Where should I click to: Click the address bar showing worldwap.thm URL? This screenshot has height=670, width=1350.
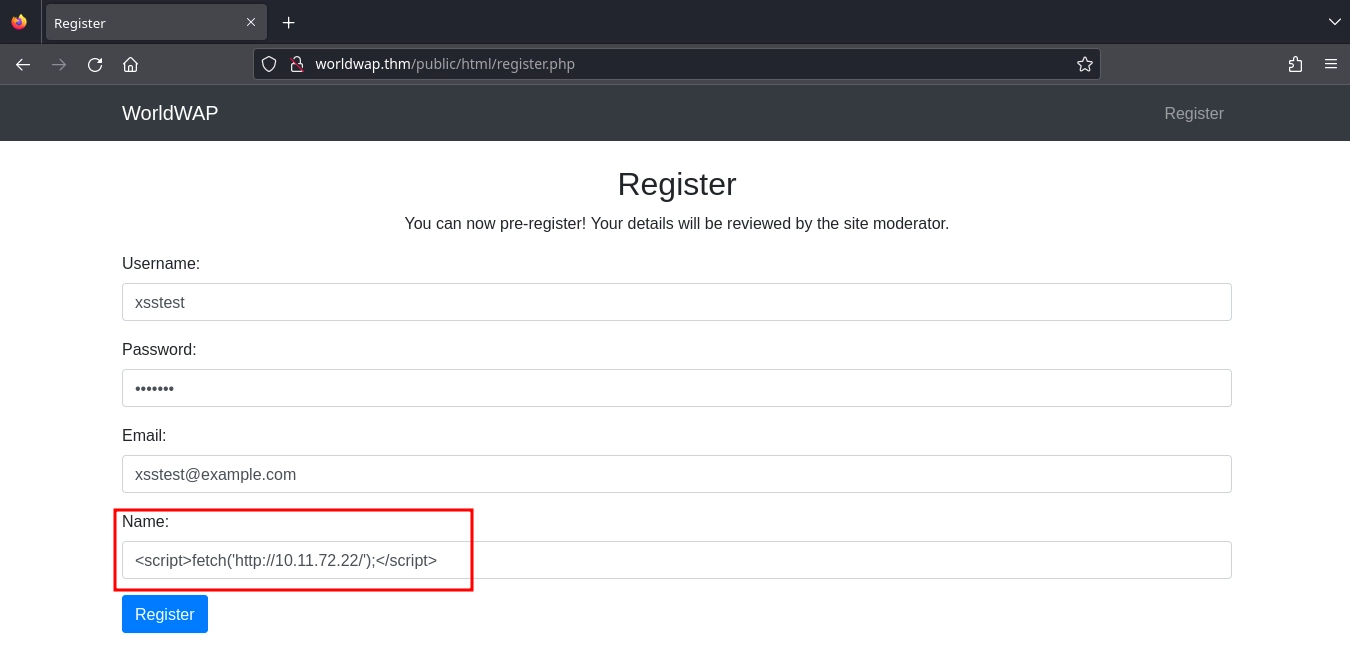(x=680, y=64)
